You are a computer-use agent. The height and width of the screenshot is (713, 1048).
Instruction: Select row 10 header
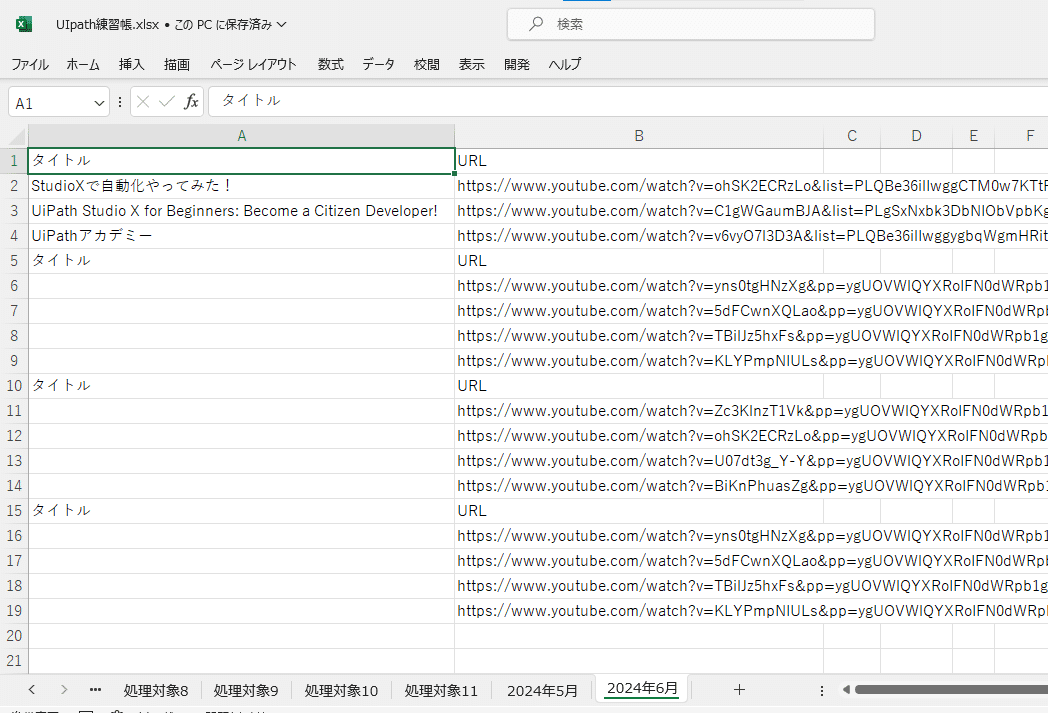[14, 386]
